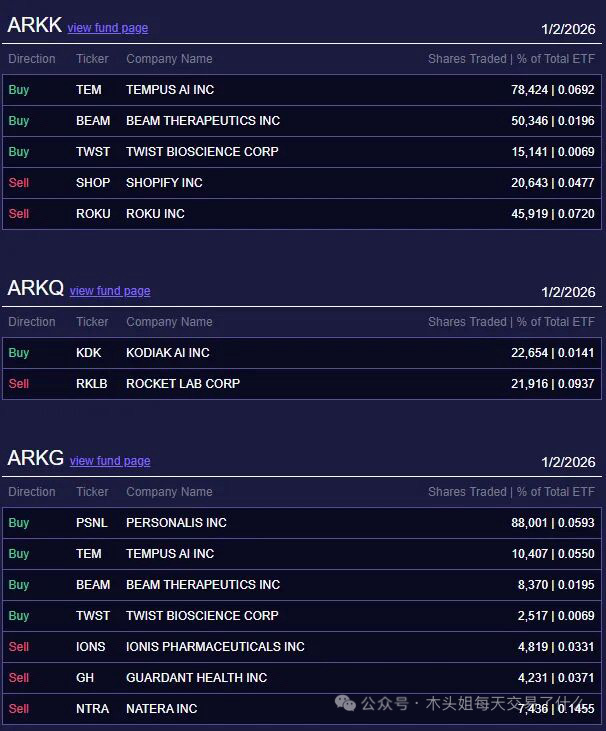Click the ARKQ fund heading
The image size is (606, 731).
[x=35, y=289]
